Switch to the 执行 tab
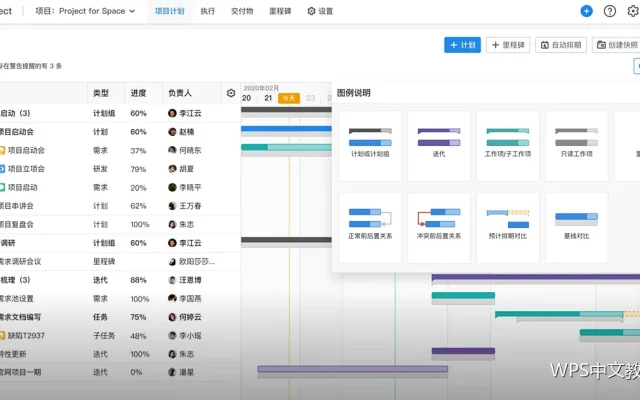 (207, 11)
